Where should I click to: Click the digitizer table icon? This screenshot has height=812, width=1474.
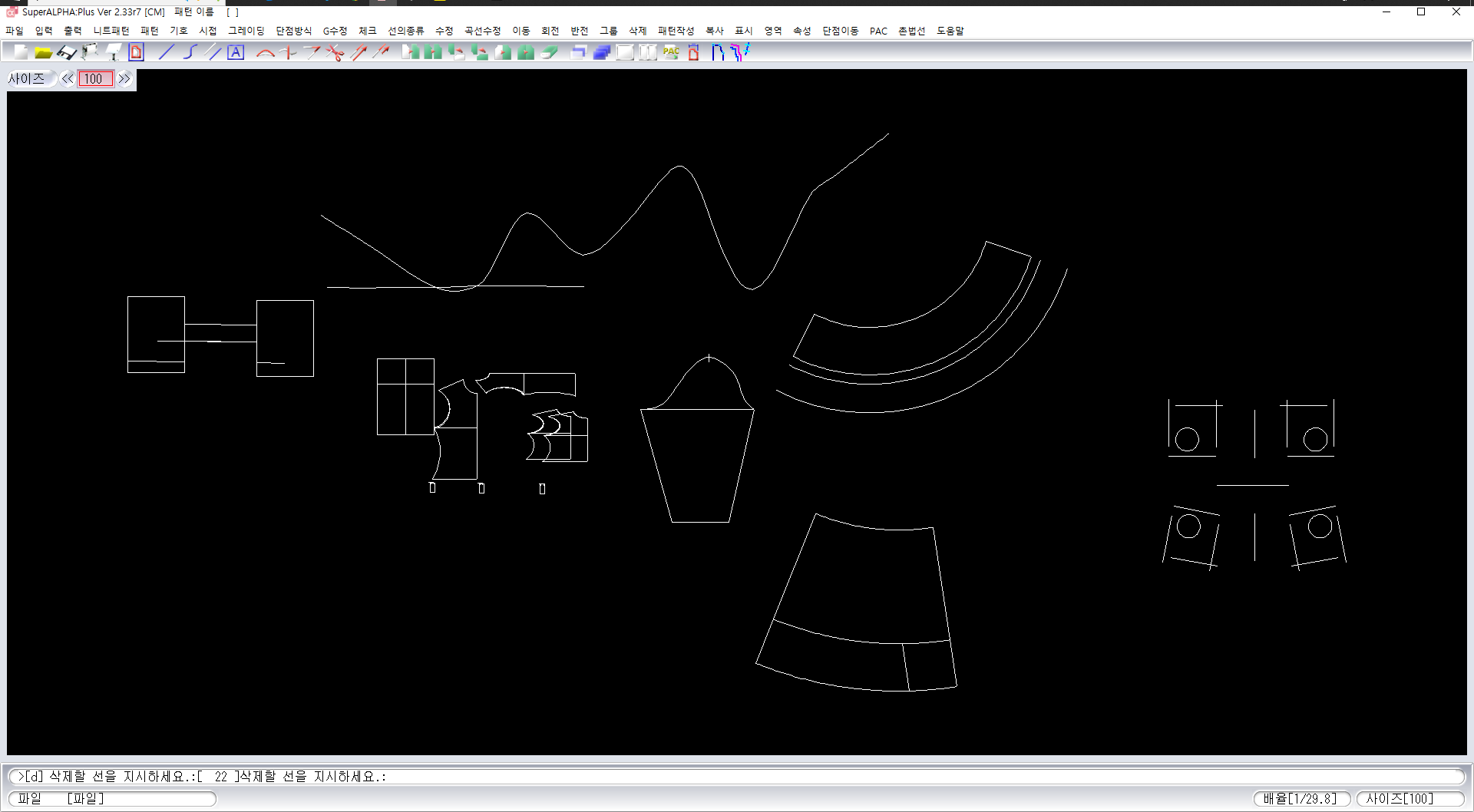click(114, 52)
